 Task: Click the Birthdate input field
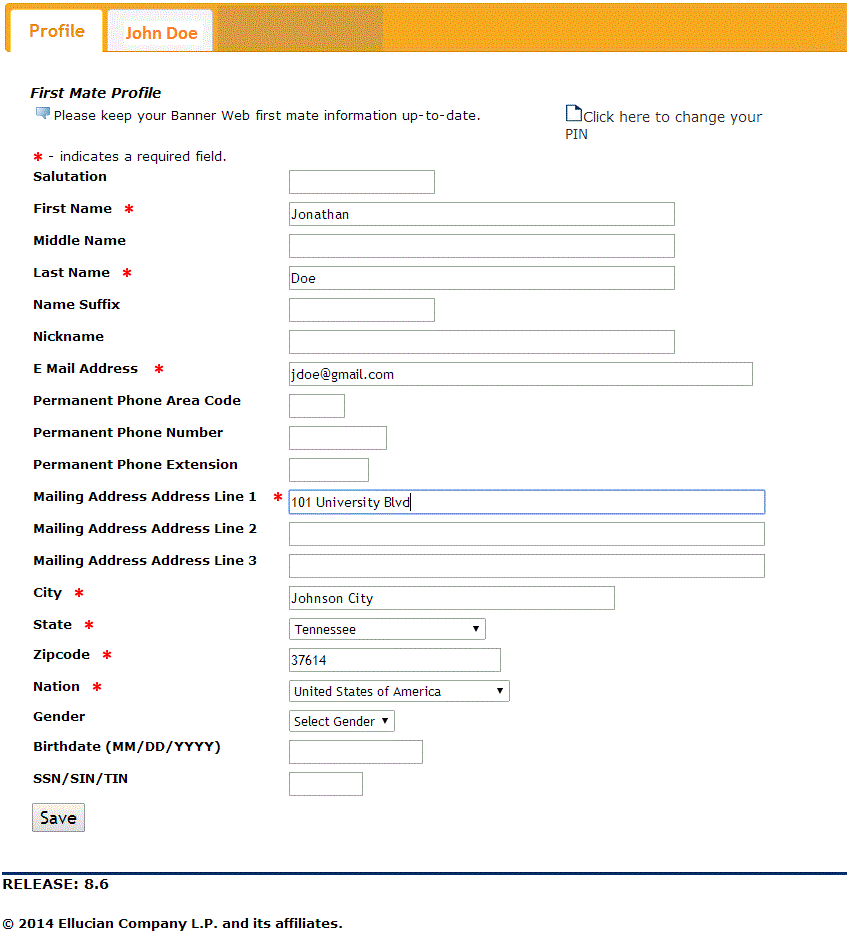tap(355, 752)
